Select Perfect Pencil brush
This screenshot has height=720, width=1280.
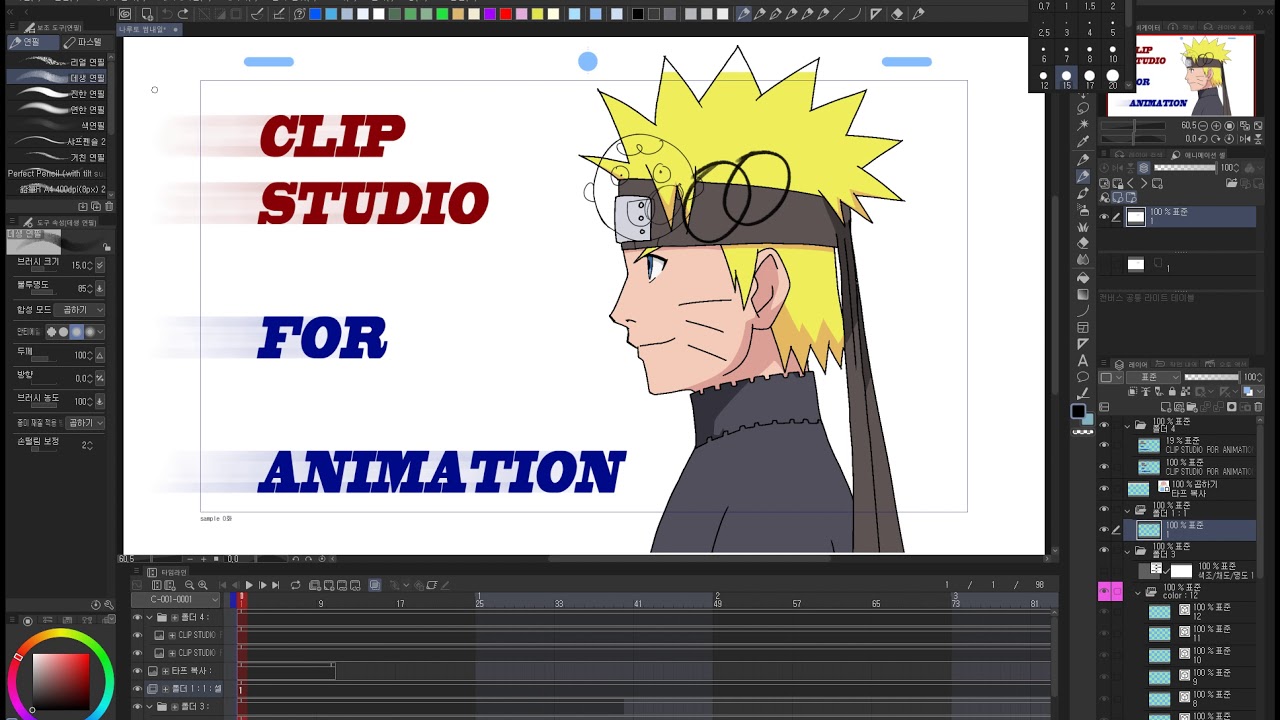(57, 174)
